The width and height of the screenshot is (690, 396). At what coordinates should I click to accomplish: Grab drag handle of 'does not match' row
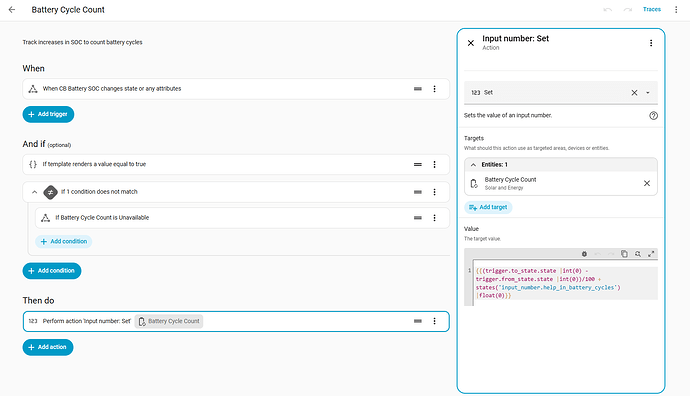pos(418,192)
